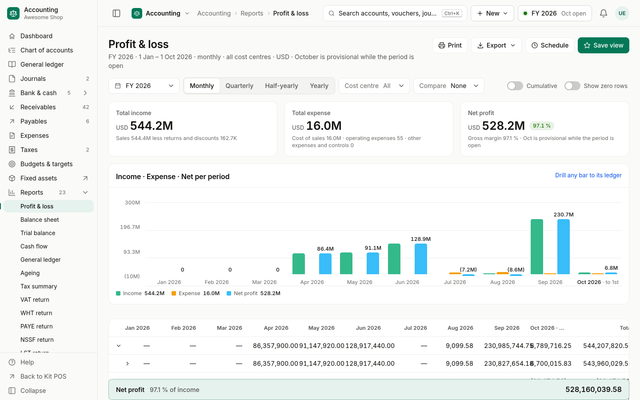Go Back to Kit POS
Screen dimensions: 640x400
coord(49,377)
